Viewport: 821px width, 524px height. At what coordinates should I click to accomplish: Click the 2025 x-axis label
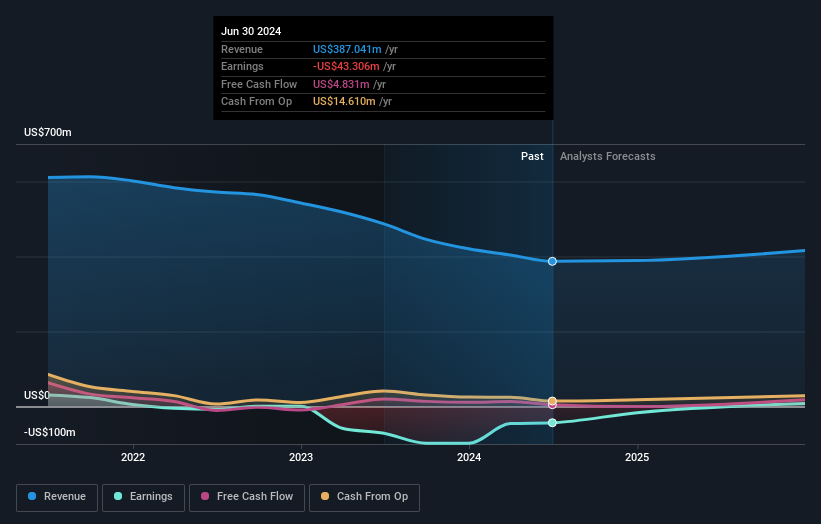[637, 458]
